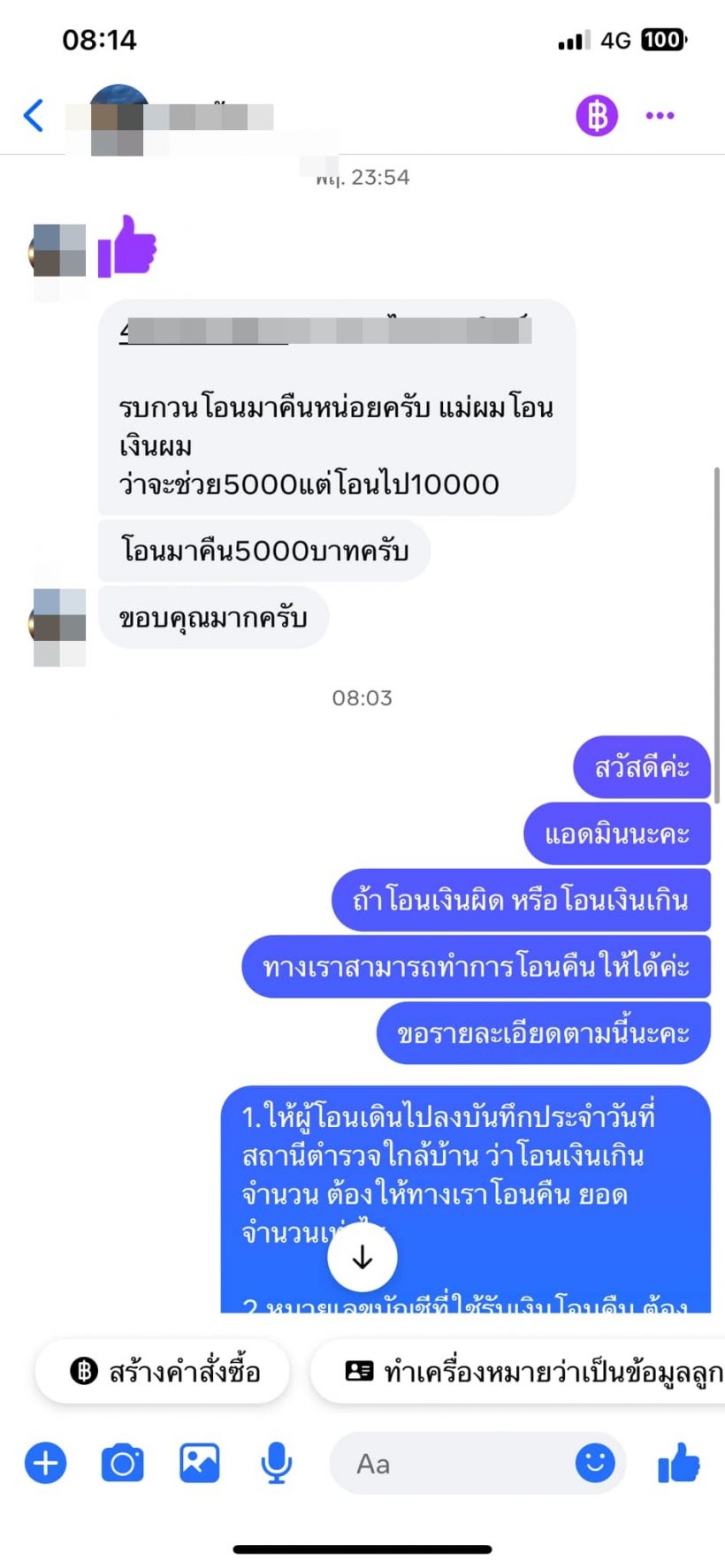
Task: Tap the สร้างคำสั่งซื้อ button
Action: pos(163,1371)
